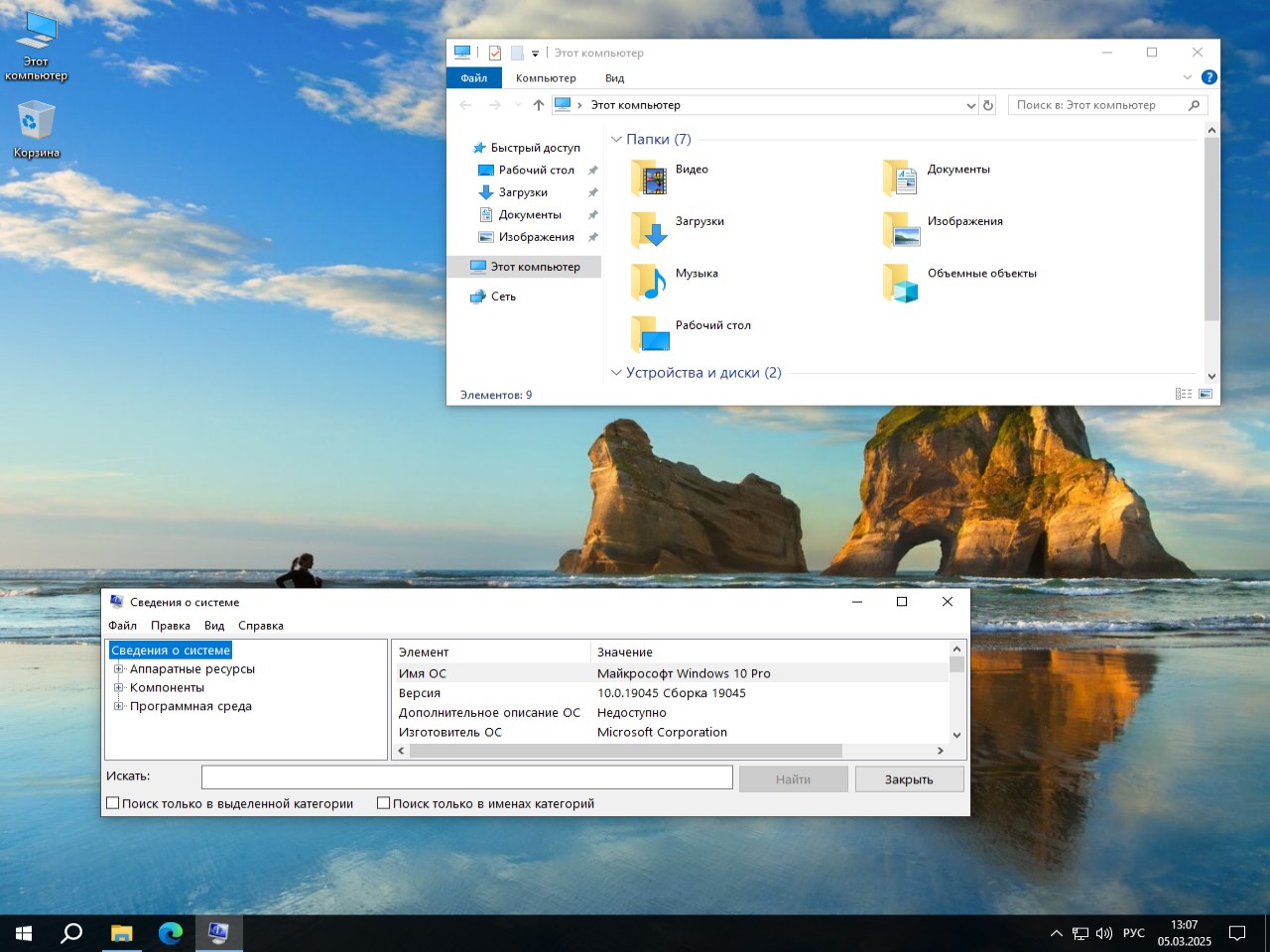The image size is (1270, 952).
Task: Enable Поиск только в именах категорий
Action: coord(383,803)
